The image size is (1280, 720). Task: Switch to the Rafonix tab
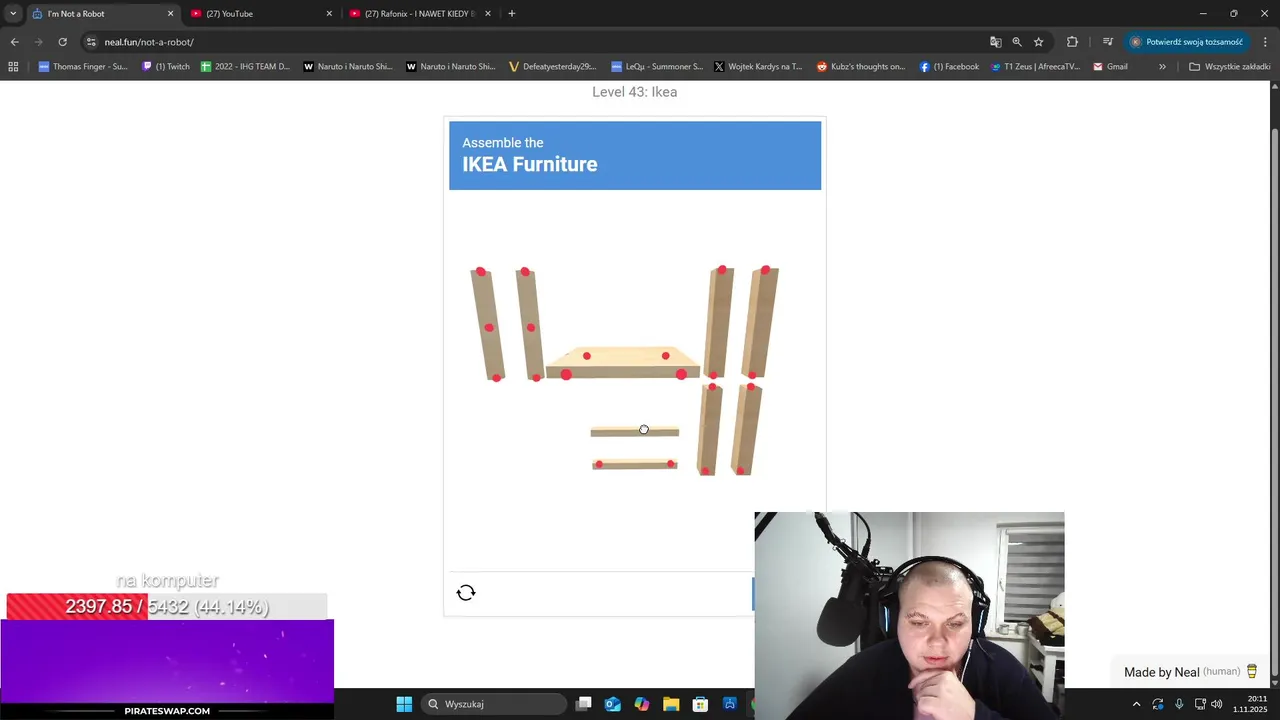pos(420,14)
